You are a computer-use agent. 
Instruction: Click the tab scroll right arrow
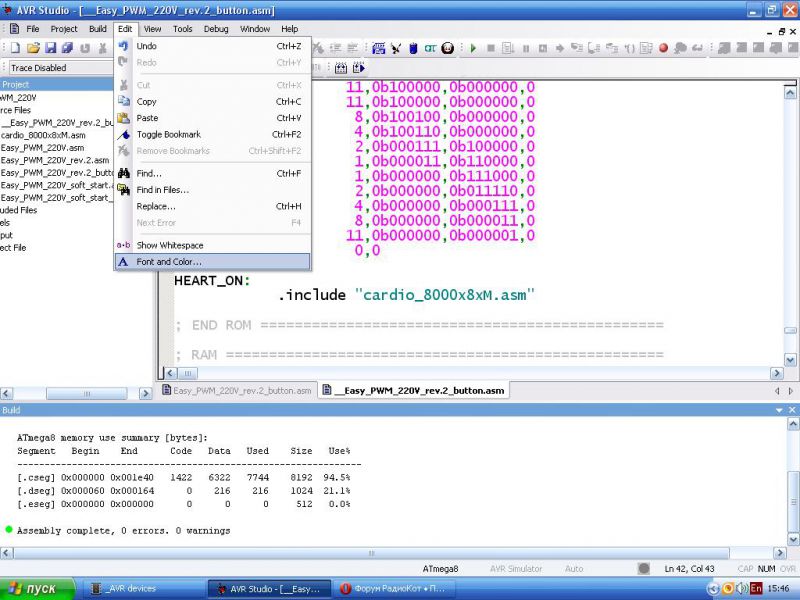(791, 391)
